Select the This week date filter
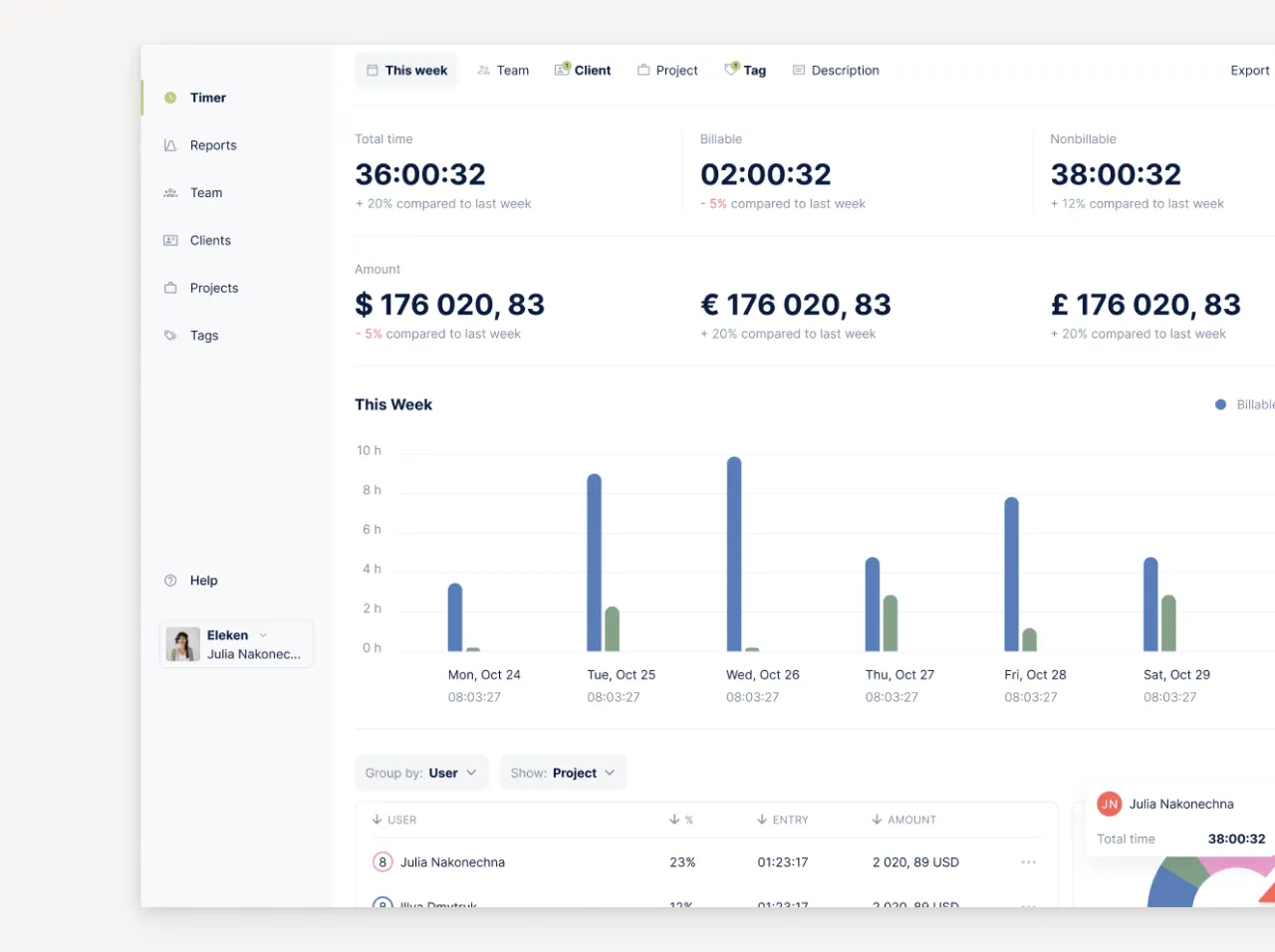The height and width of the screenshot is (952, 1275). (x=406, y=70)
